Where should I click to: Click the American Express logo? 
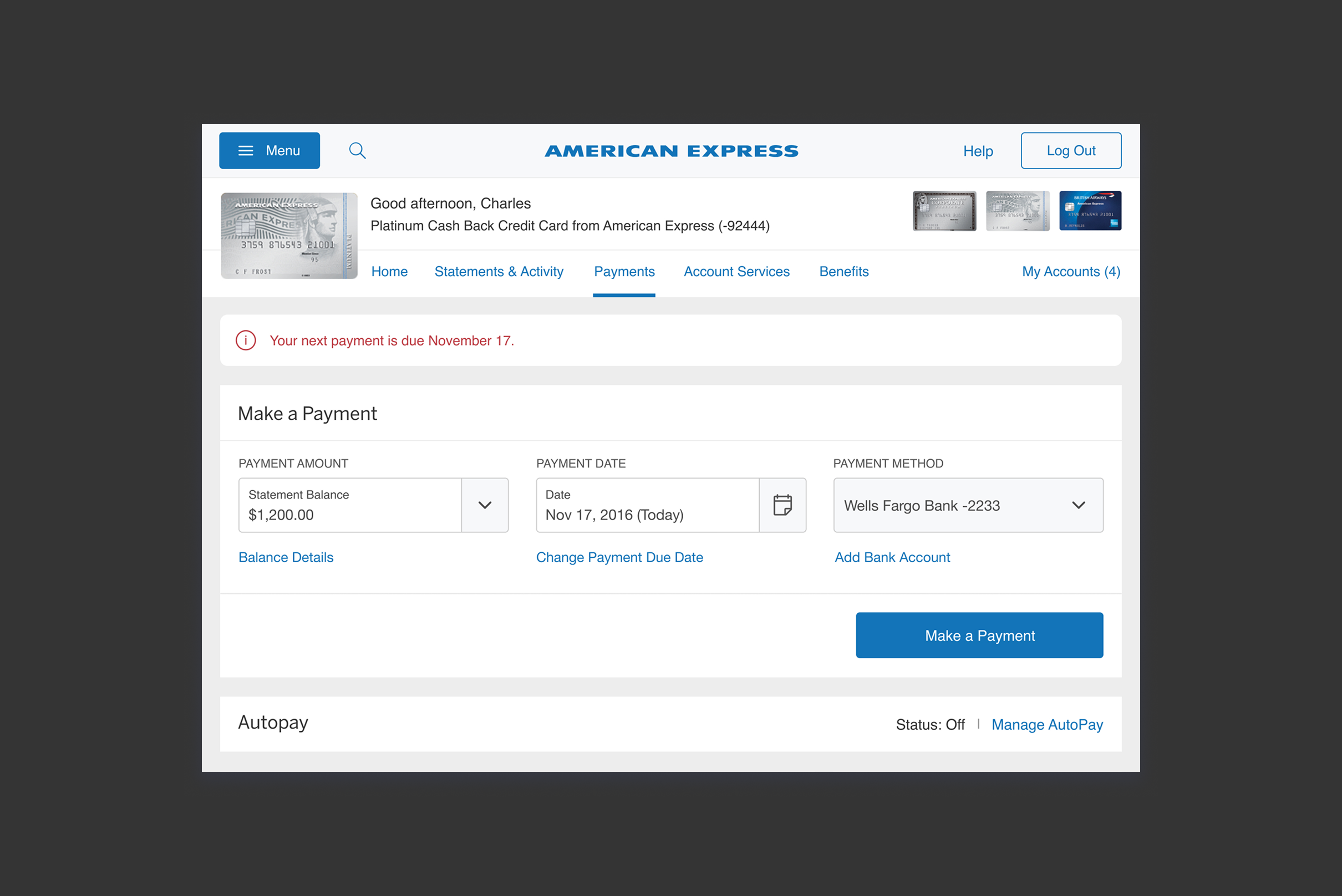tap(671, 151)
